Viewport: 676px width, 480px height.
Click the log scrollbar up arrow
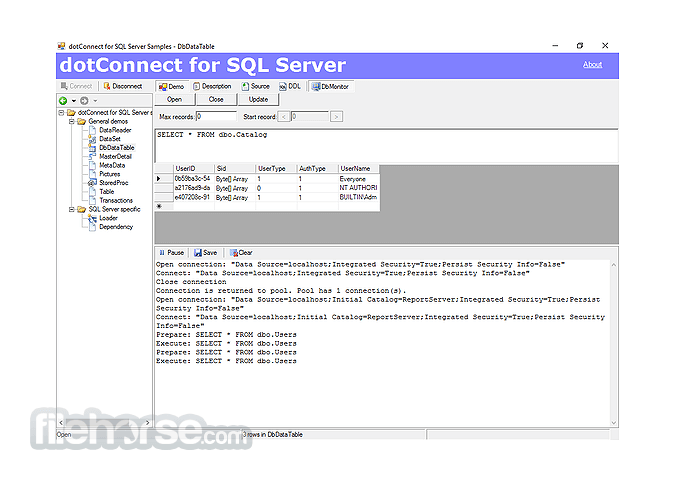pyautogui.click(x=614, y=265)
